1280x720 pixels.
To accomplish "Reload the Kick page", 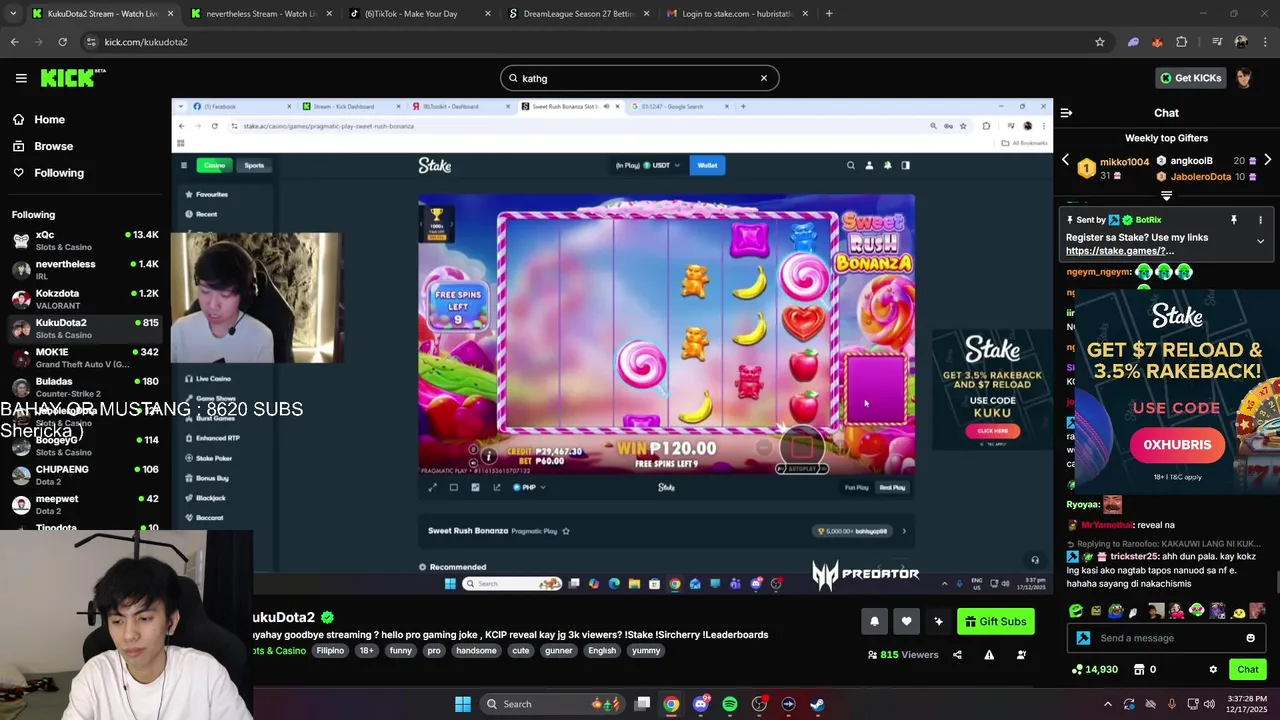I will coord(62,42).
